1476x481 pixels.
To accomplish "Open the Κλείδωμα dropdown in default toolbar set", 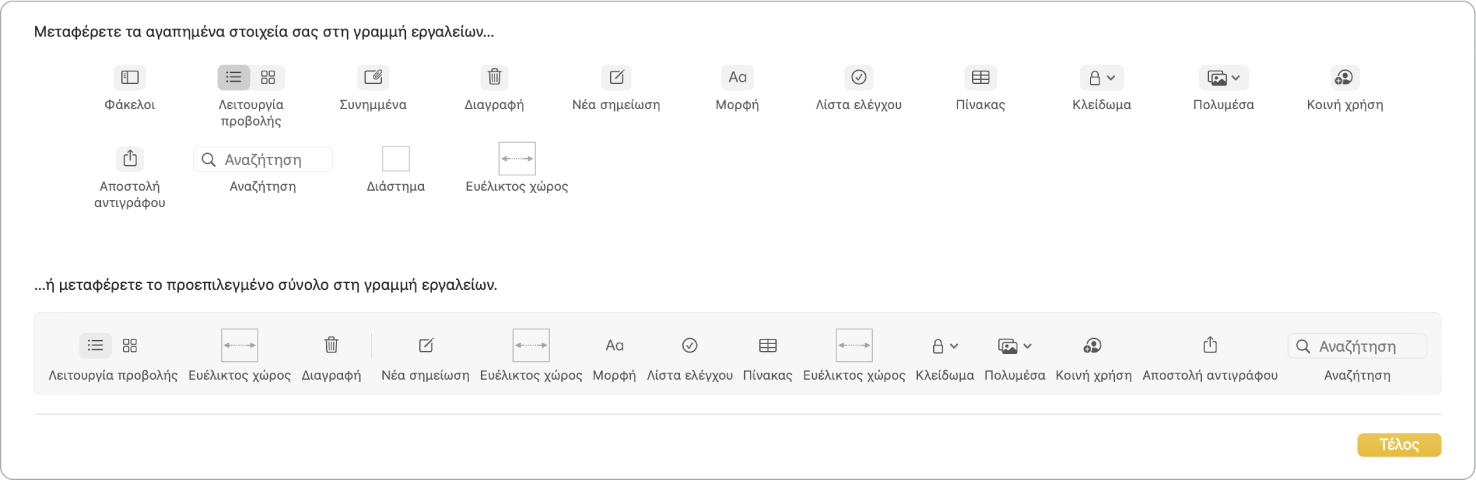I will point(945,346).
